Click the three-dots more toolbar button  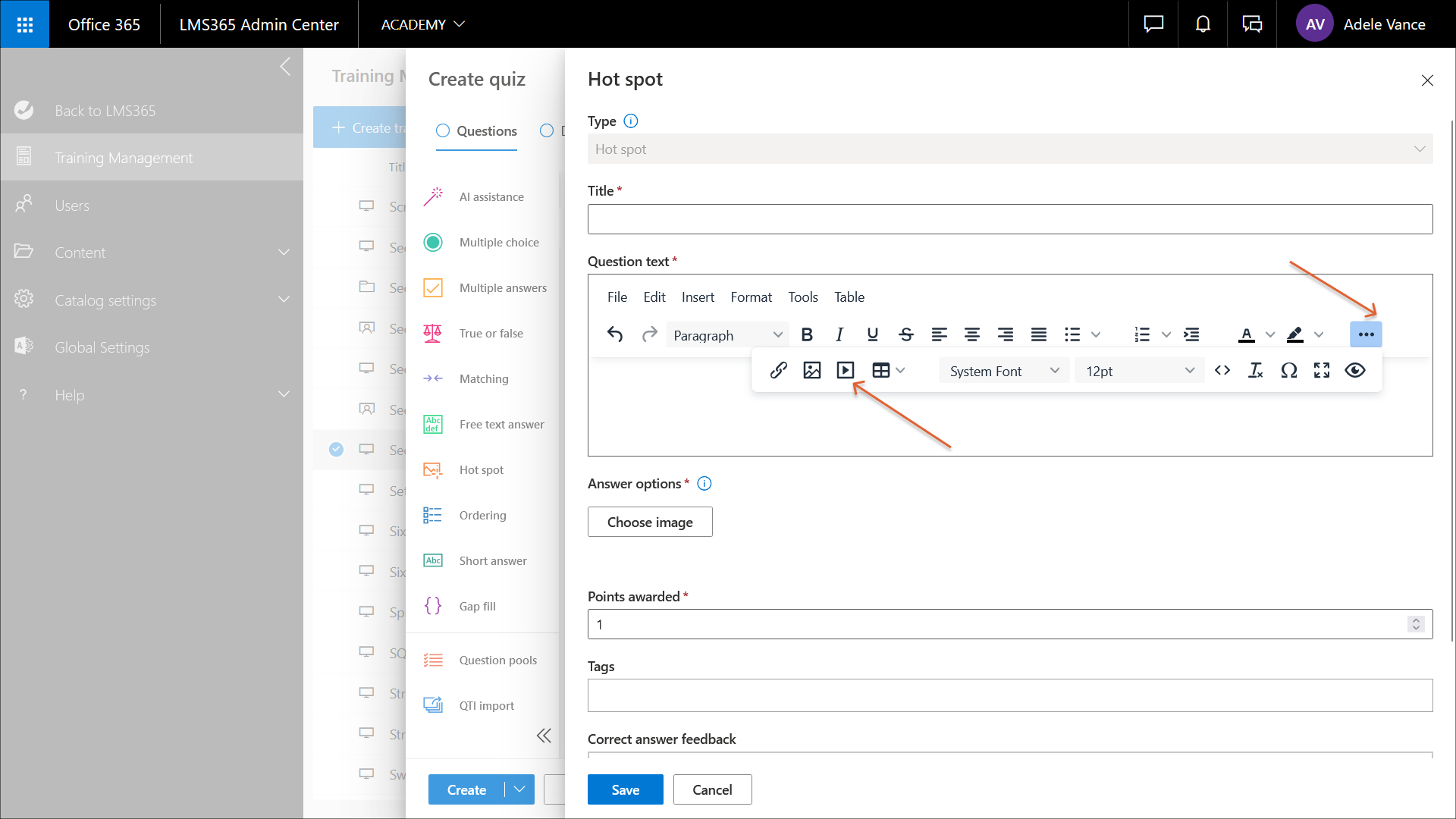[1366, 334]
